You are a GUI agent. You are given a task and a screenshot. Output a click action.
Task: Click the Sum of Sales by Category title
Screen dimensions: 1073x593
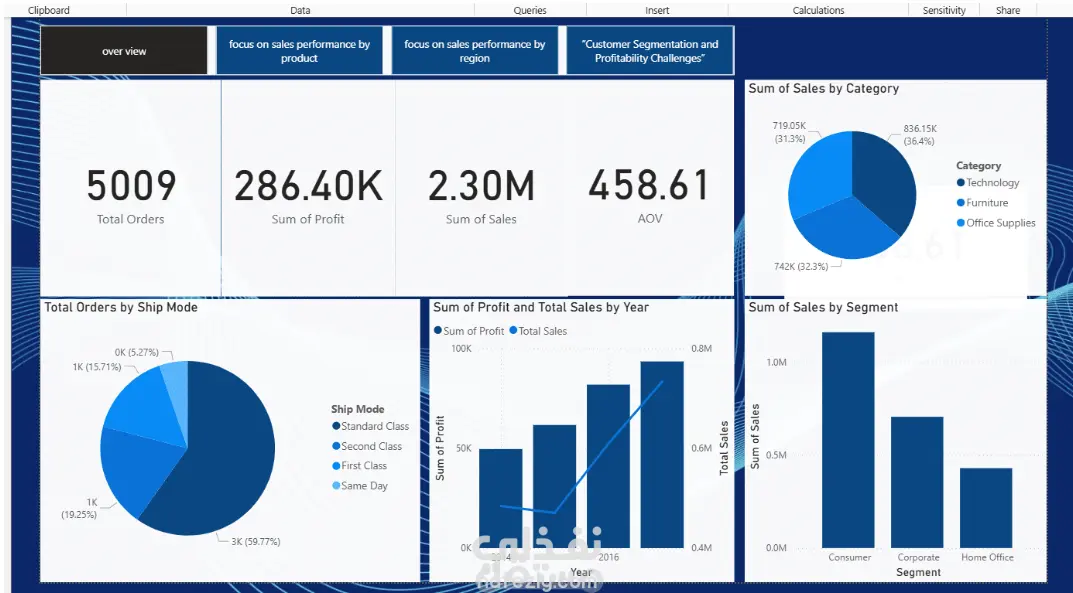823,88
